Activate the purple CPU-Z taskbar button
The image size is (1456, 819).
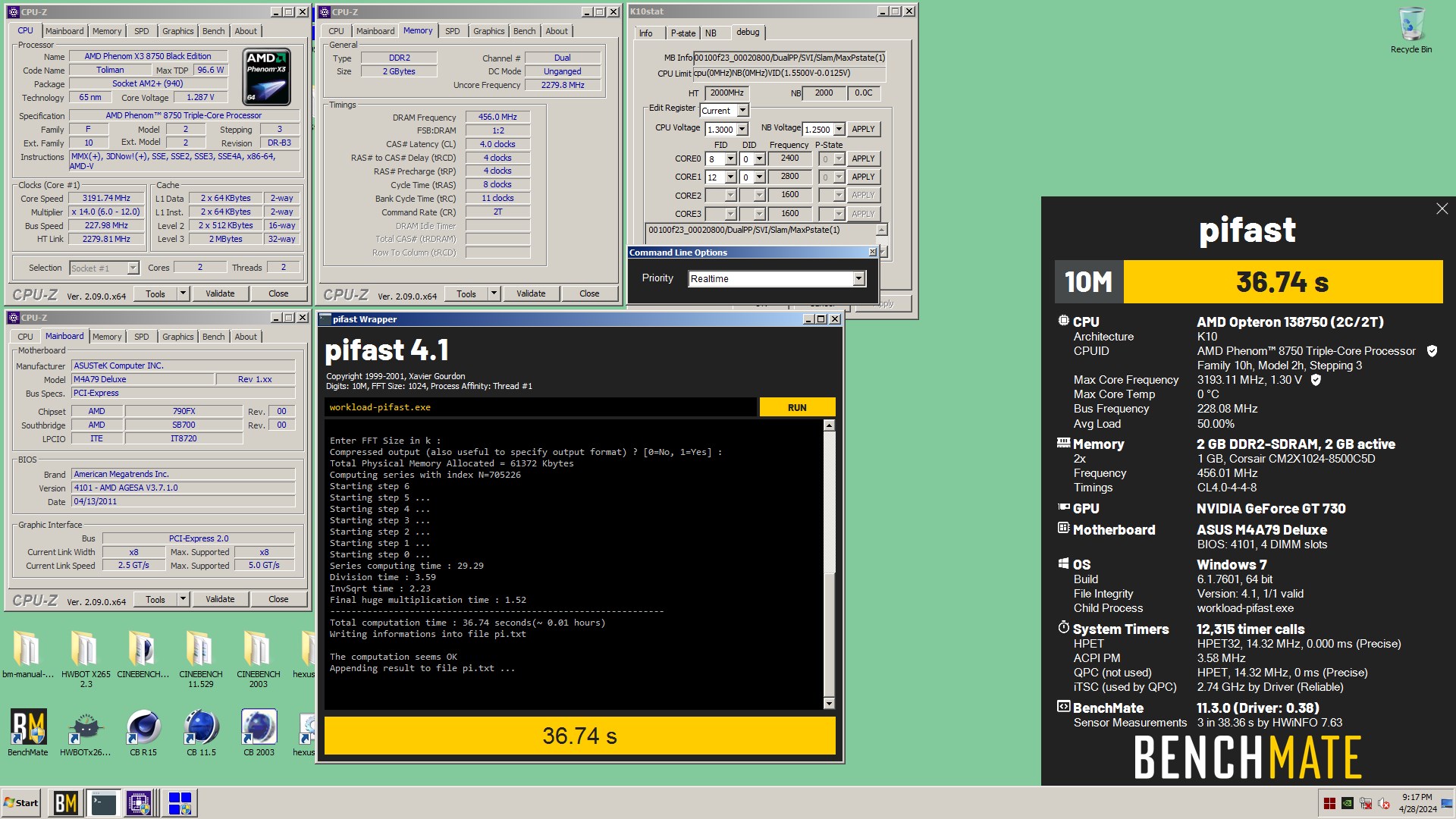pos(140,803)
